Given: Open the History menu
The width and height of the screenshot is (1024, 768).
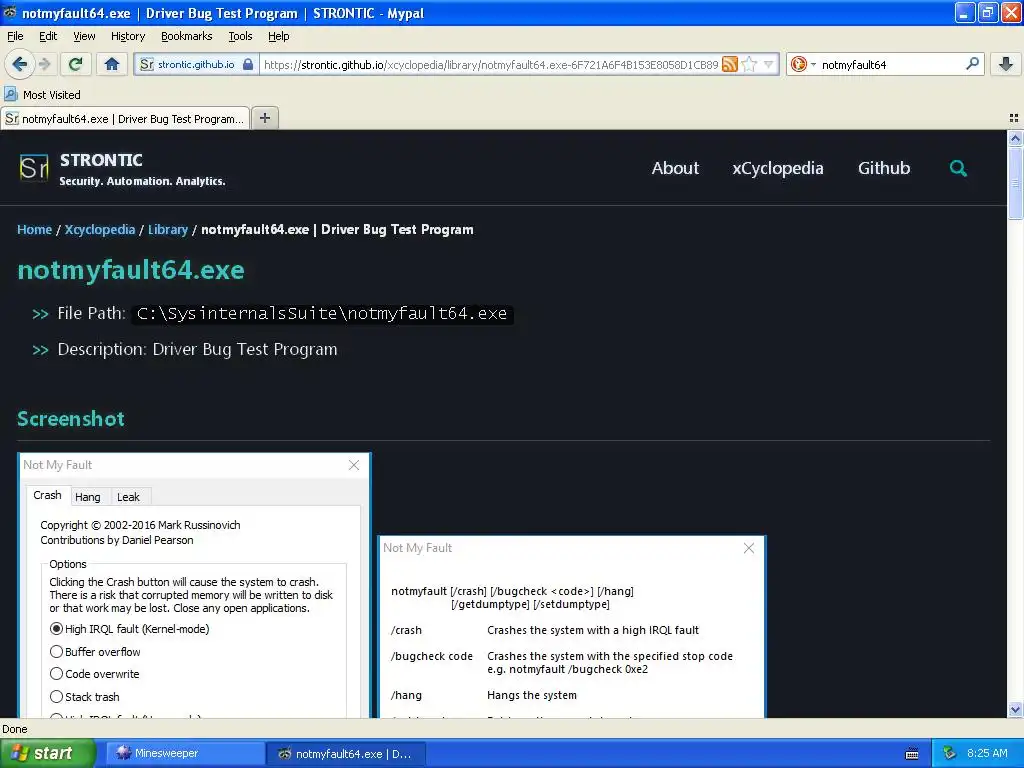Looking at the screenshot, I should pos(127,36).
